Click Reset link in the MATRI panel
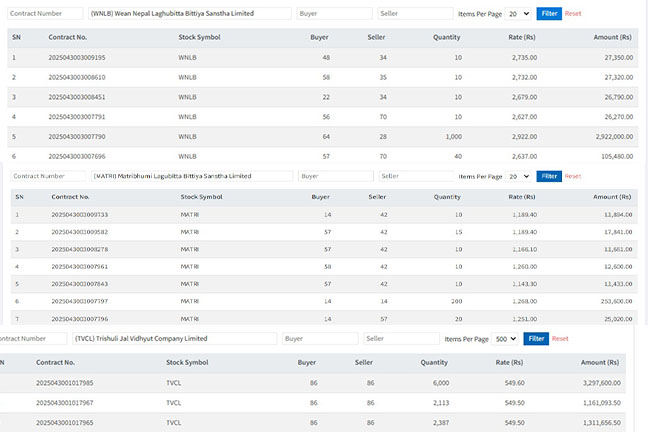Screen dimensions: 648x432 pos(573,176)
